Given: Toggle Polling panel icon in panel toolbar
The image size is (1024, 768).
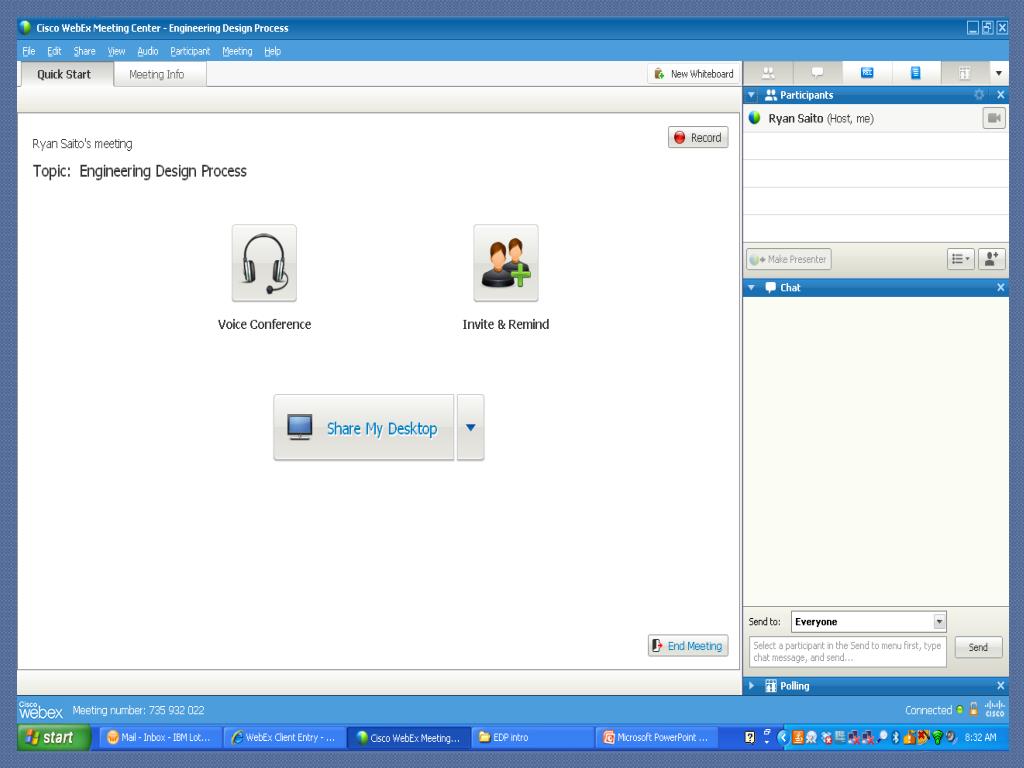Looking at the screenshot, I should (965, 72).
